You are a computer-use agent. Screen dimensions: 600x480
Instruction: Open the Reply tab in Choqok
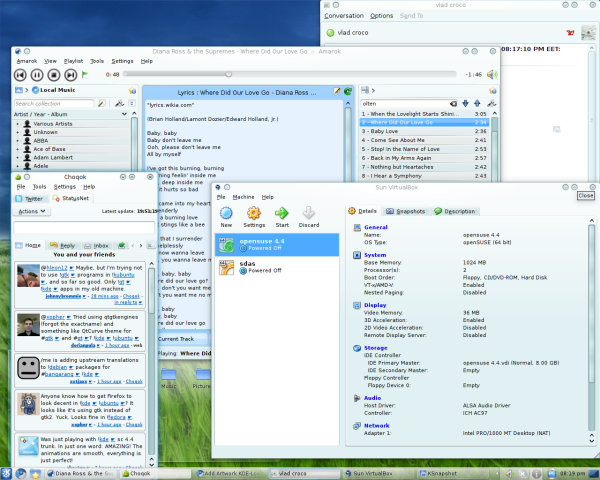point(63,245)
